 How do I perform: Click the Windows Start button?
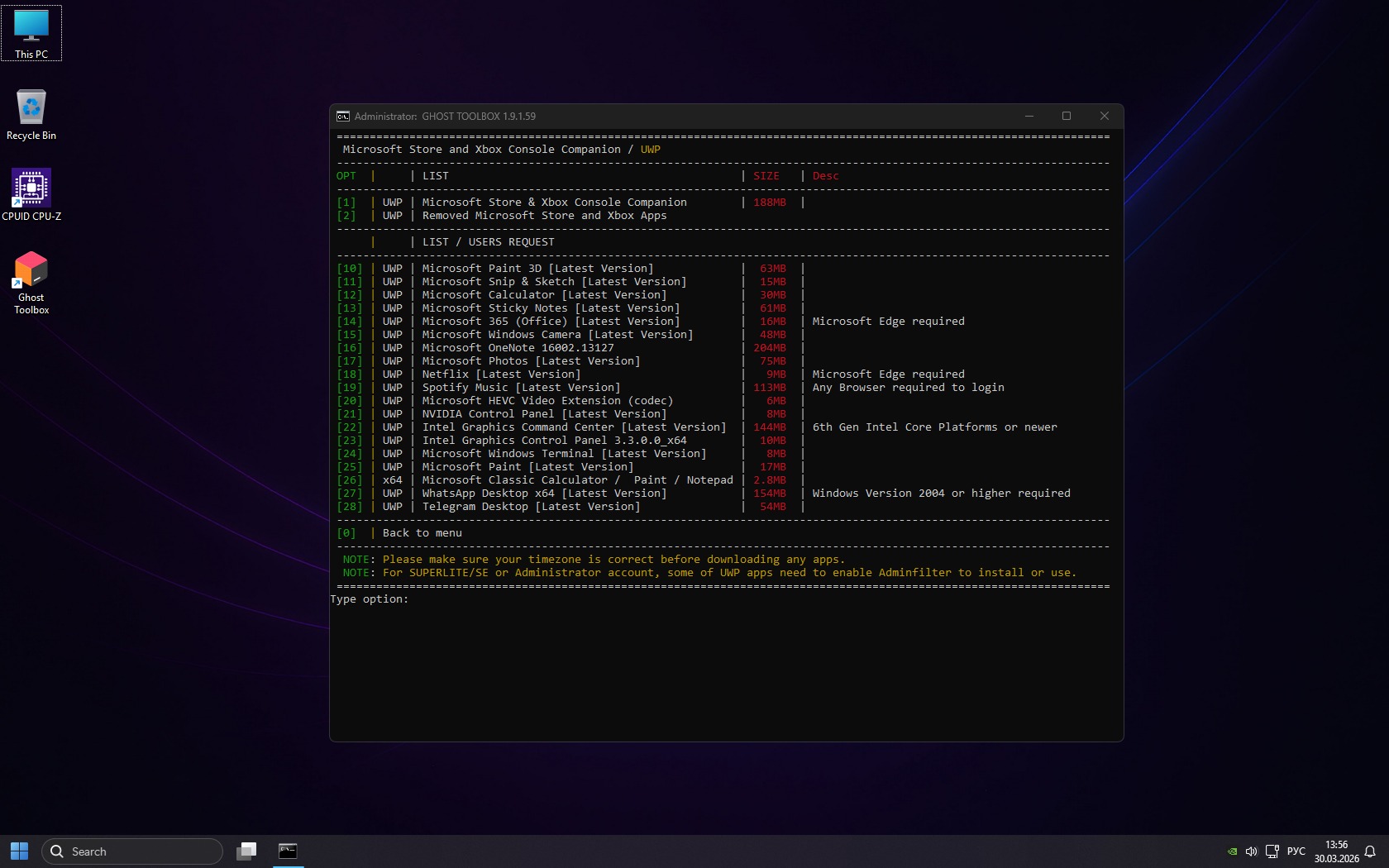click(19, 851)
